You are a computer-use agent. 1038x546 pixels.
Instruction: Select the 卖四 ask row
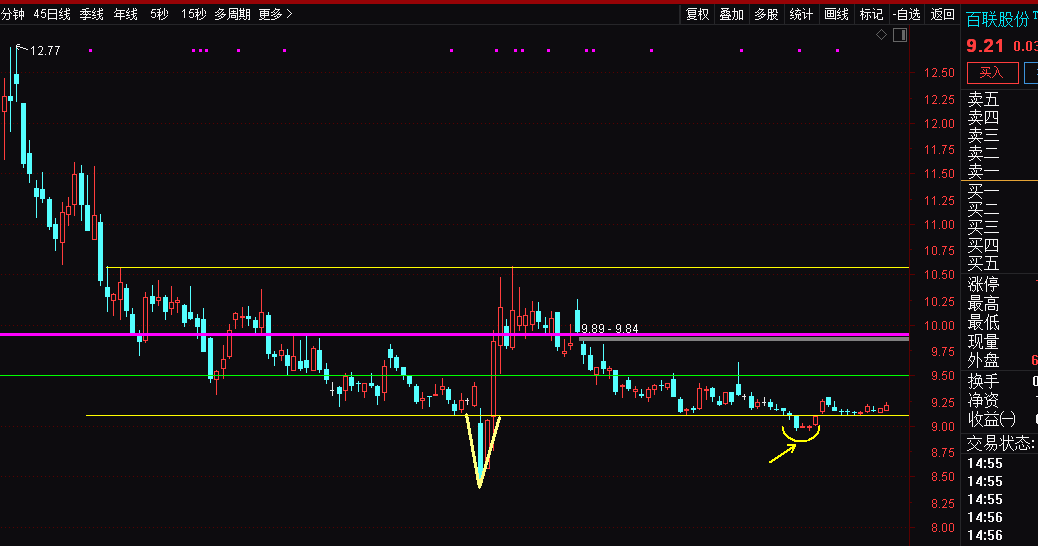(983, 118)
